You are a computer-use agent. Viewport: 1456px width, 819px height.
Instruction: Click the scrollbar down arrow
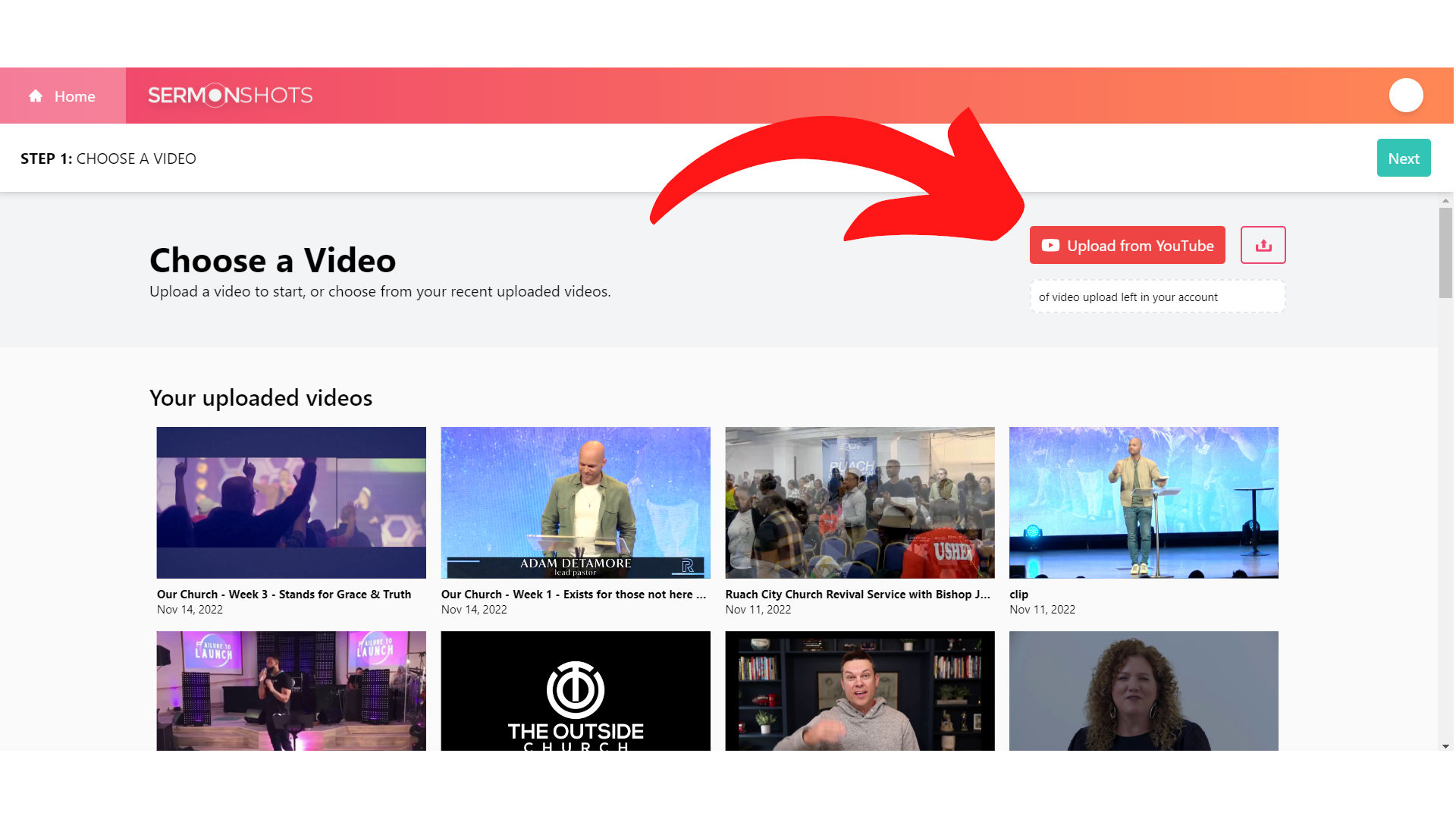(x=1444, y=746)
